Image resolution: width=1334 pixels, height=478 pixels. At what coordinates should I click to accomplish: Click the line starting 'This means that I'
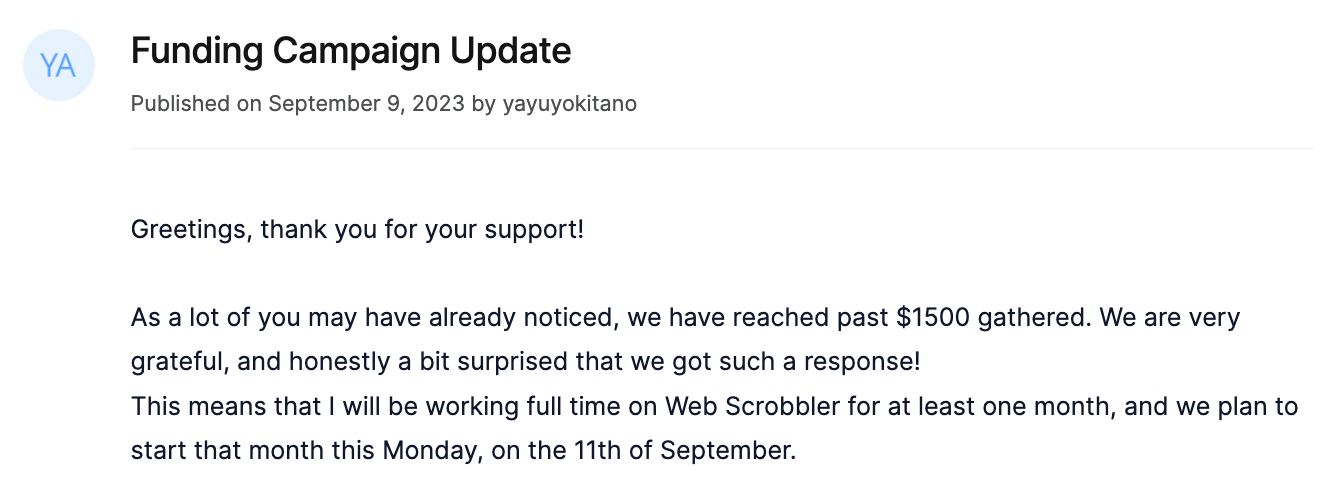[714, 406]
